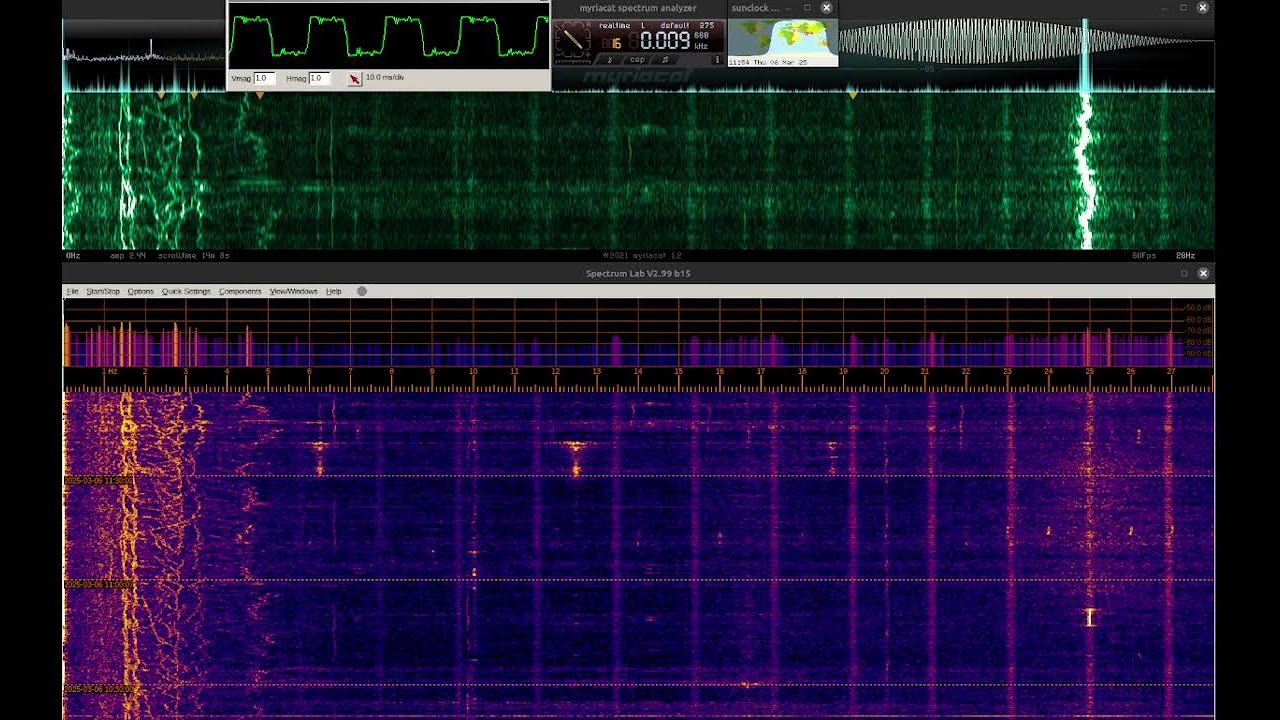
Task: Click the 1 Hz mark on frequency scale
Action: 110,372
